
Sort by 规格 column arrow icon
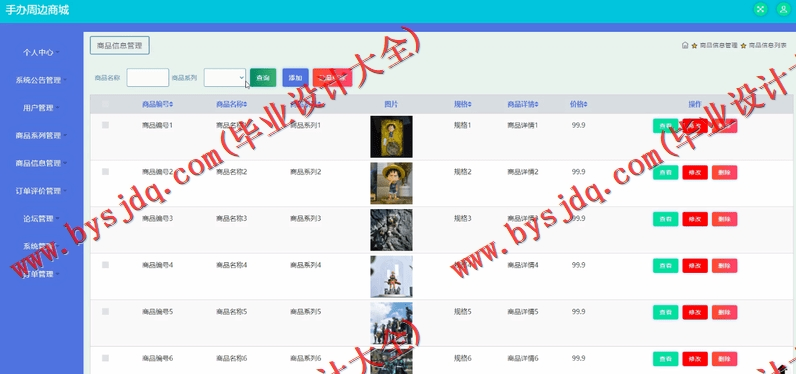470,105
